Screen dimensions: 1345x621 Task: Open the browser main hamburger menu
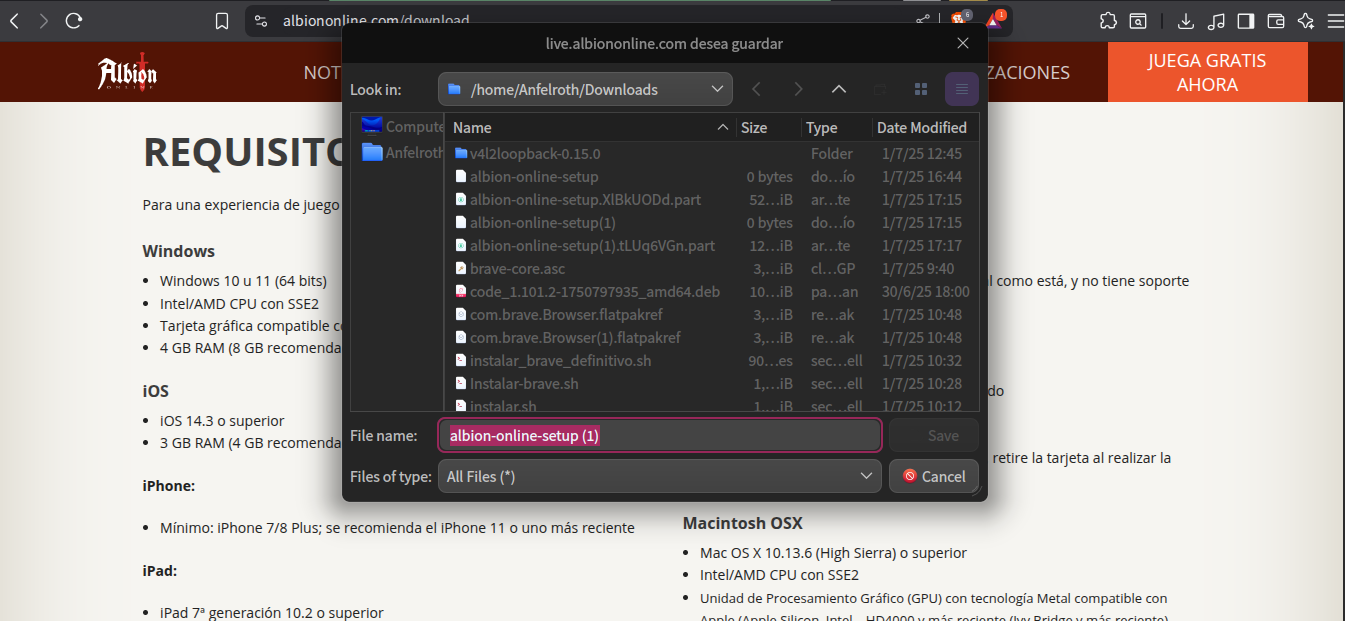click(x=1334, y=21)
